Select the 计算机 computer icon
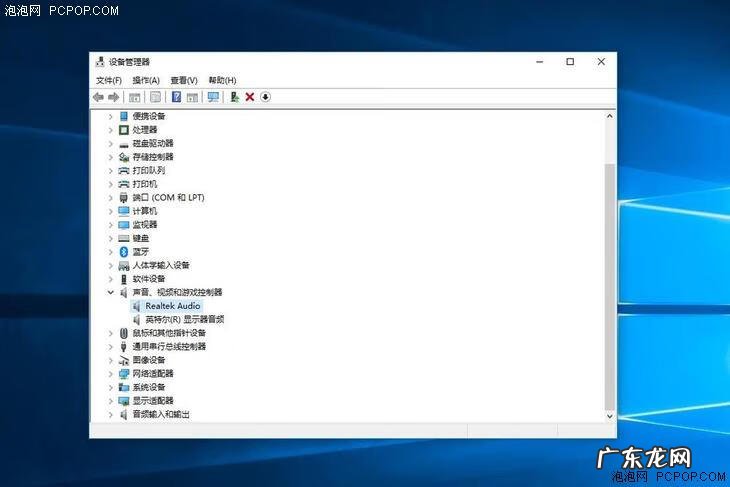 point(124,211)
